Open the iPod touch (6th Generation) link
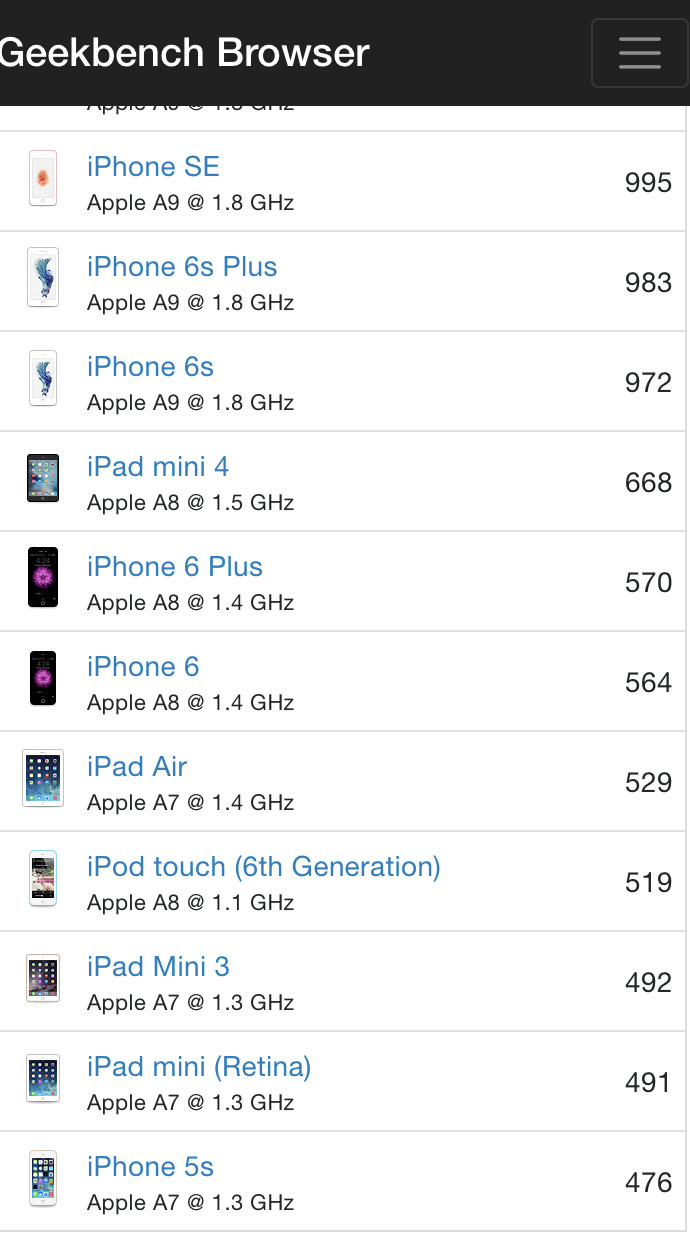The height and width of the screenshot is (1242, 690). (264, 867)
